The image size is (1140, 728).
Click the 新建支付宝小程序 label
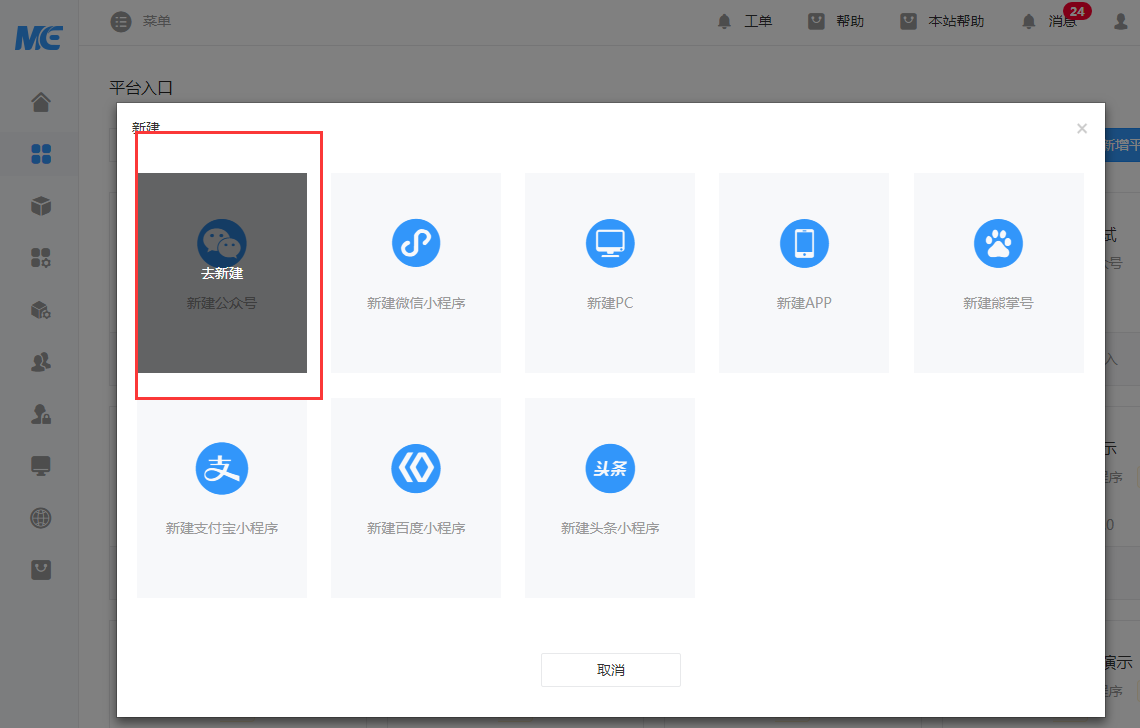click(222, 528)
